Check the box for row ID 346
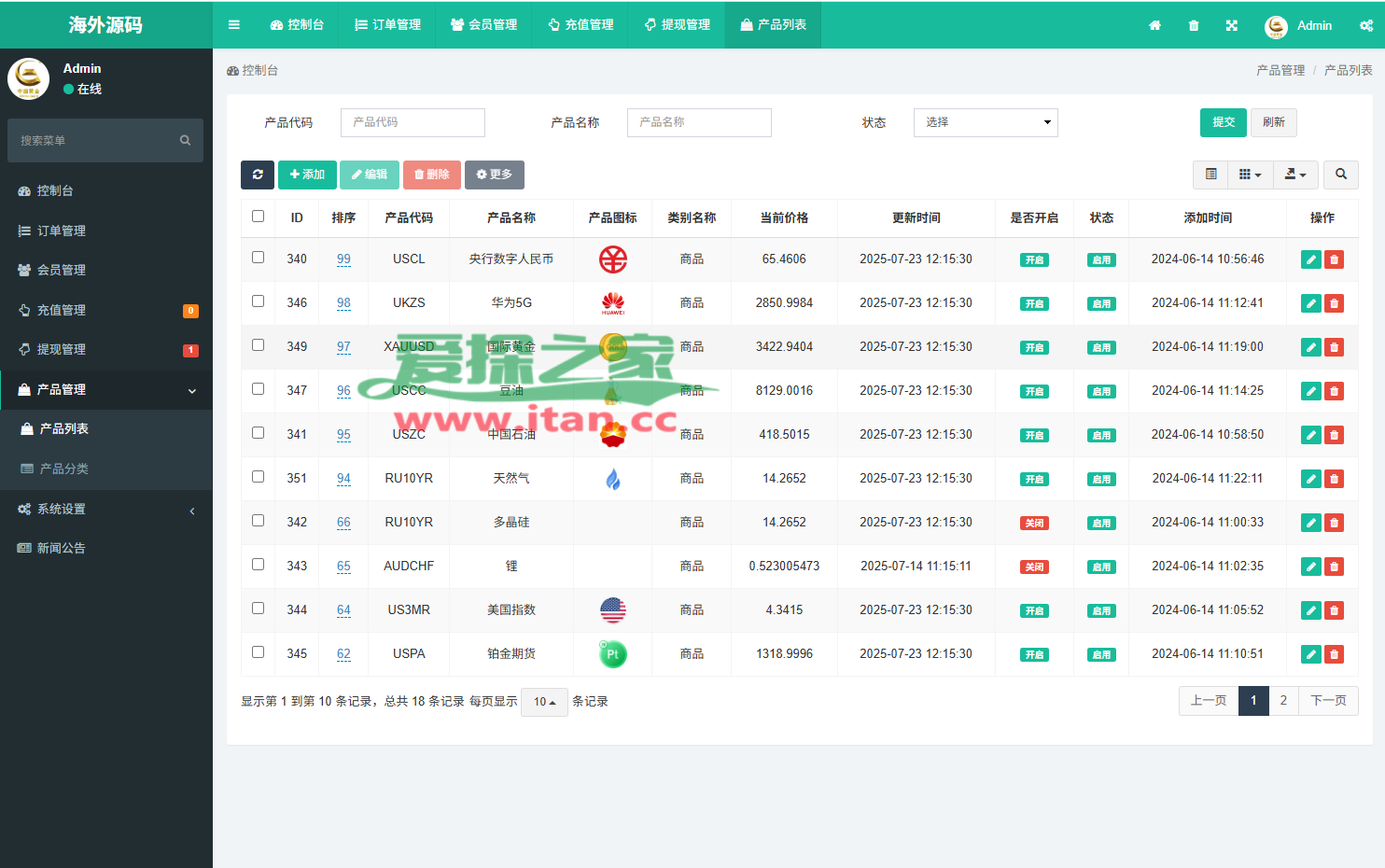This screenshot has height=868, width=1385. point(259,301)
